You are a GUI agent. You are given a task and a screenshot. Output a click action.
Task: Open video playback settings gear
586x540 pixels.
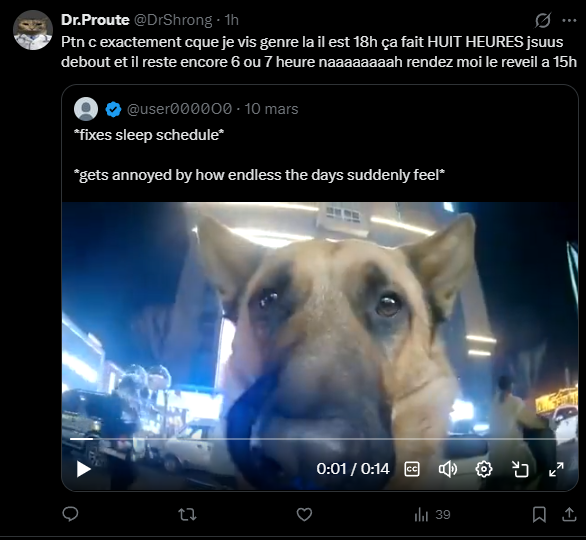point(484,469)
